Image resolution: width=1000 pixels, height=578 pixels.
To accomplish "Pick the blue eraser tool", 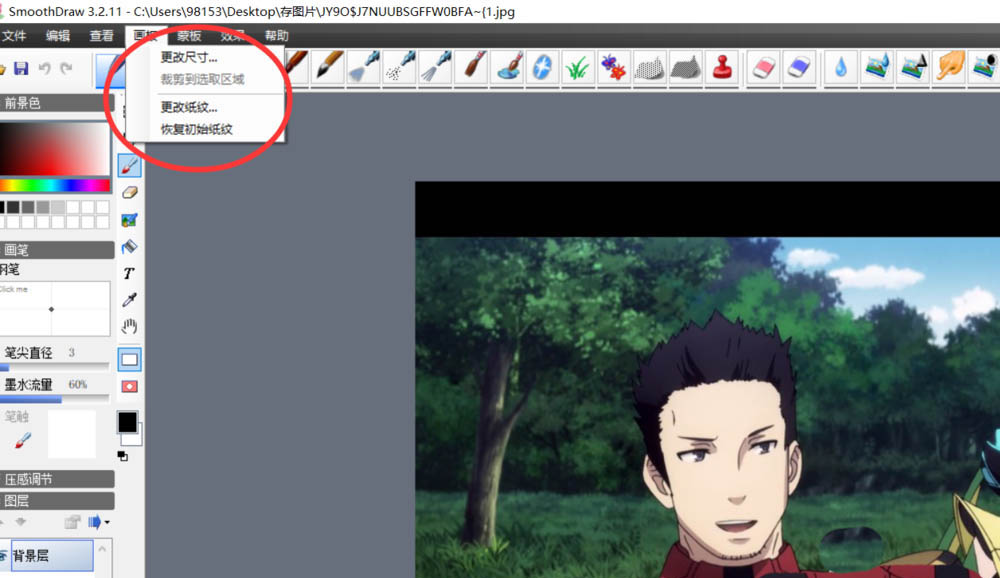I will point(799,66).
